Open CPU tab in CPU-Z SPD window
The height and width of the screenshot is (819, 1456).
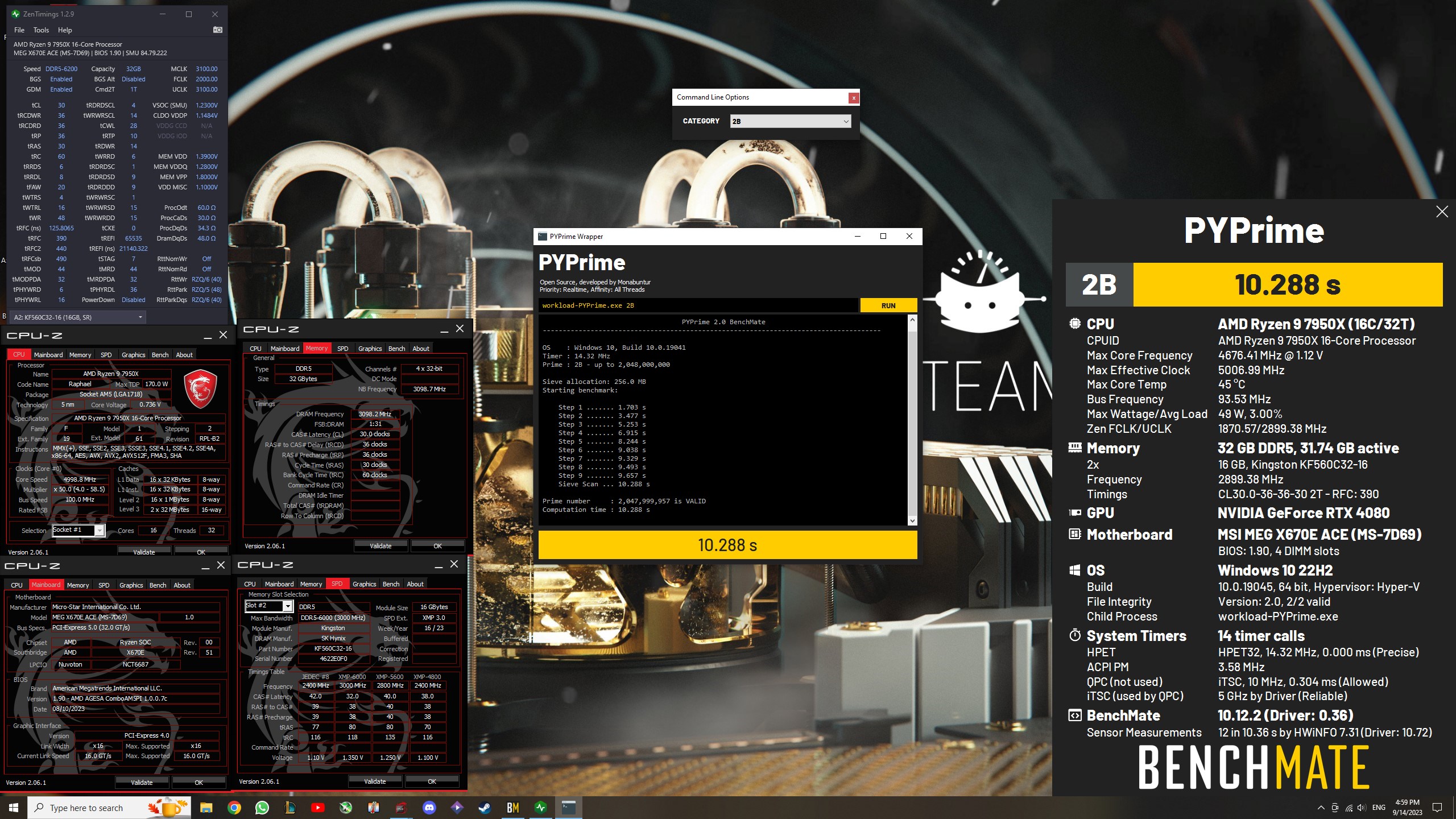[250, 584]
